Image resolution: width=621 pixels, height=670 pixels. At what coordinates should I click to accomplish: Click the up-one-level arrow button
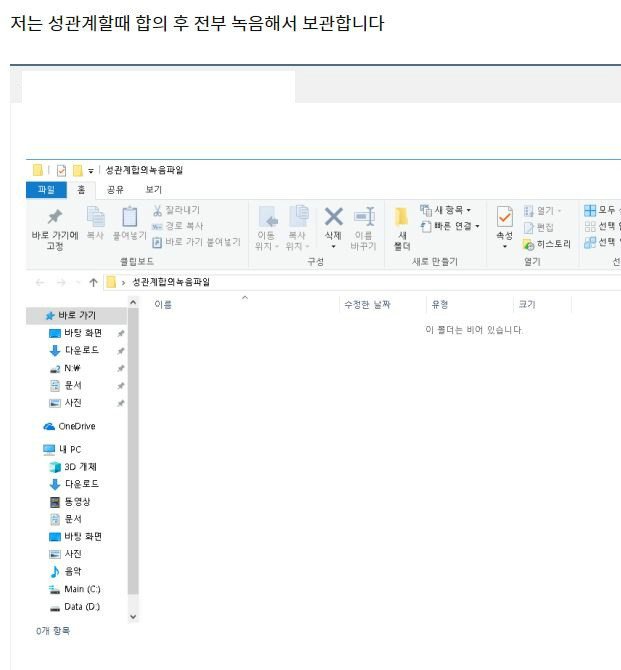click(93, 283)
